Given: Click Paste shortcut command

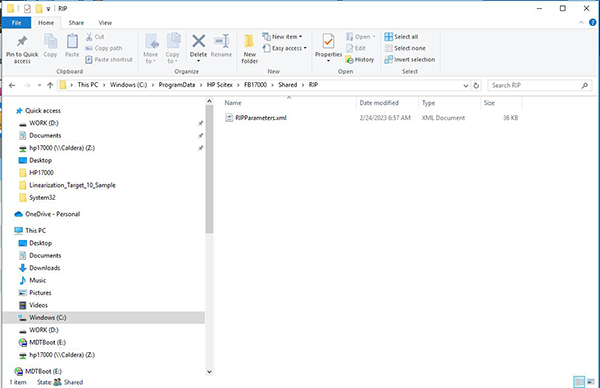Looking at the screenshot, I should [x=109, y=60].
